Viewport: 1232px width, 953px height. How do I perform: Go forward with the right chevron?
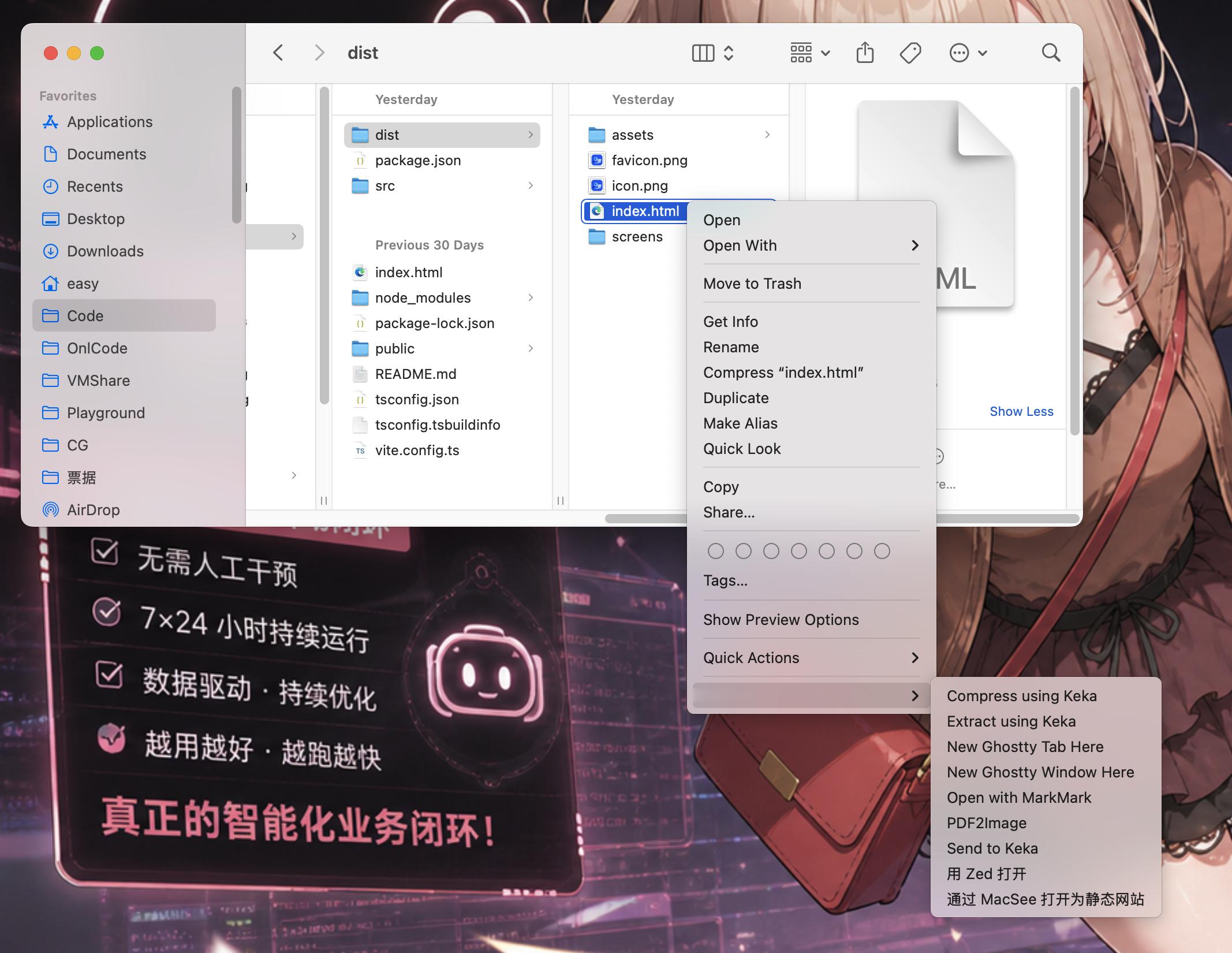pyautogui.click(x=319, y=53)
